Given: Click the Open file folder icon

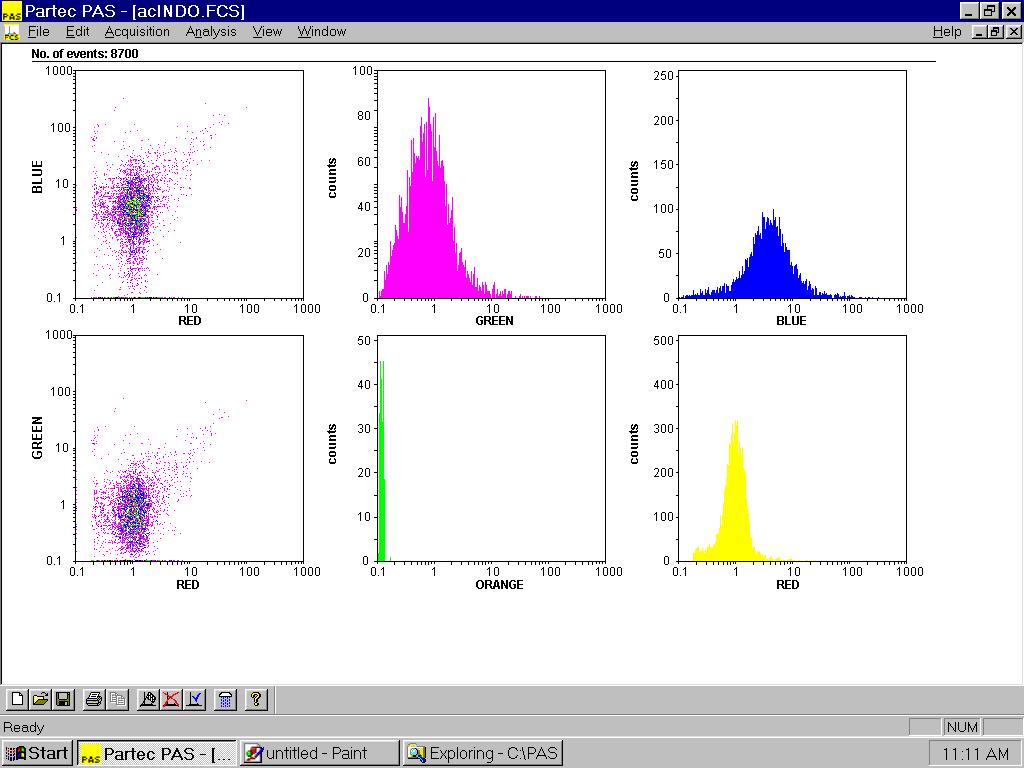Looking at the screenshot, I should 40,700.
